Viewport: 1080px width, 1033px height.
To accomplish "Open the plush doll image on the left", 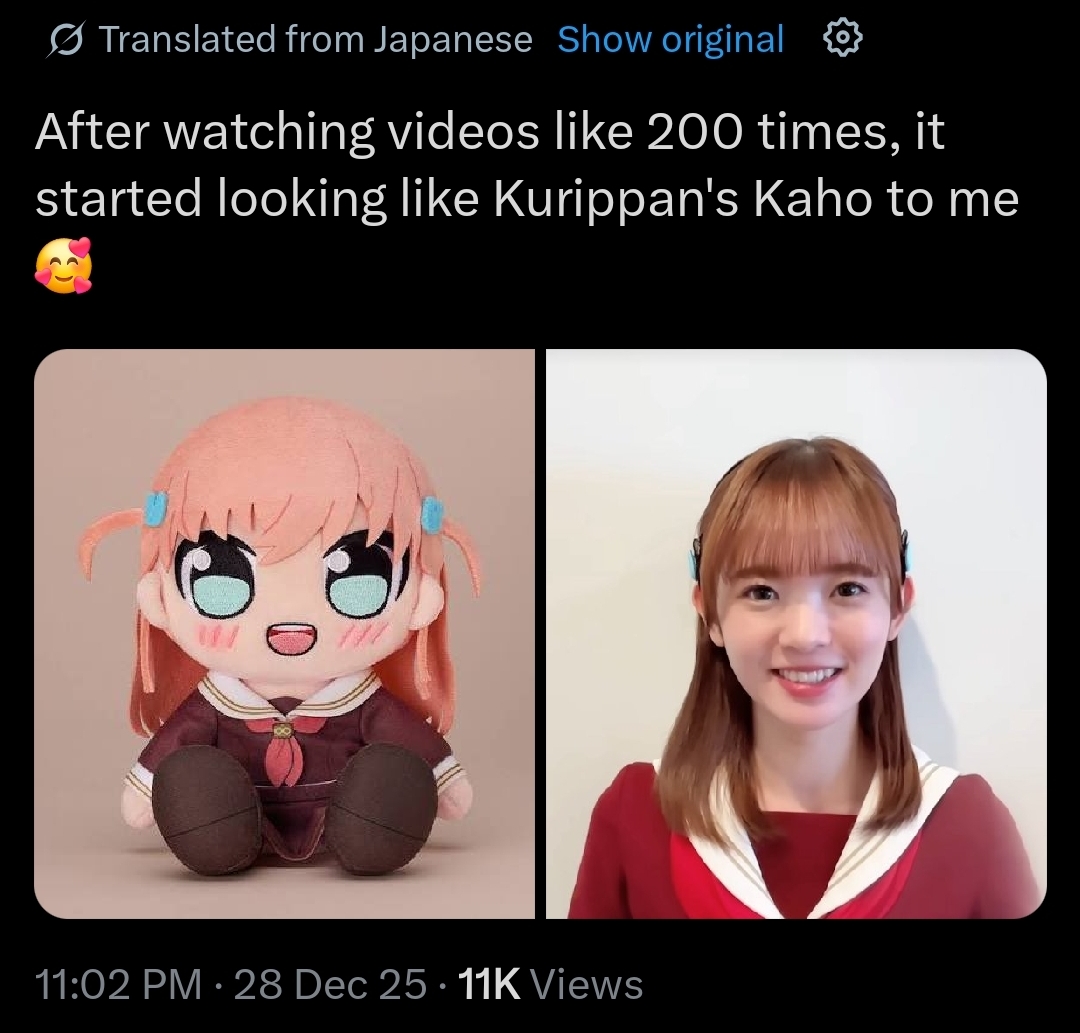I will click(284, 634).
